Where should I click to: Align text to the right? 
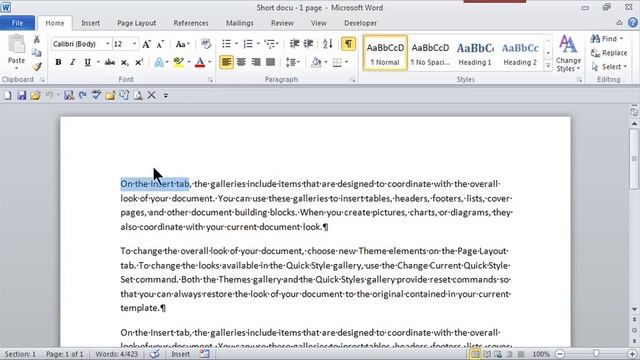tap(256, 62)
